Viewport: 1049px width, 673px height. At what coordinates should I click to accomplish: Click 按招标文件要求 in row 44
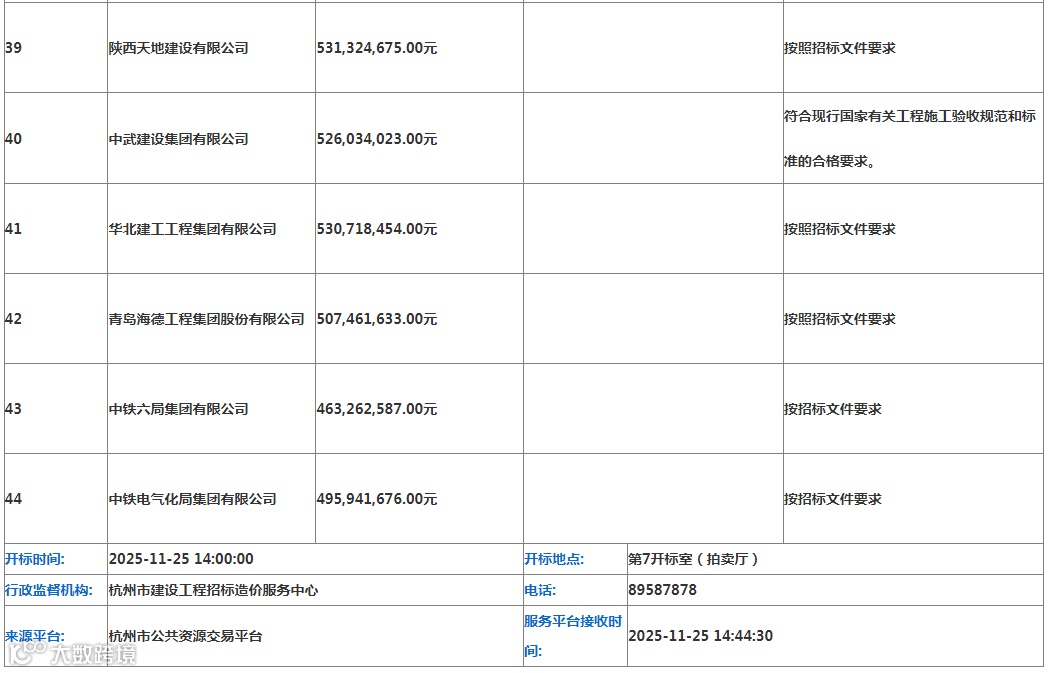(x=833, y=499)
